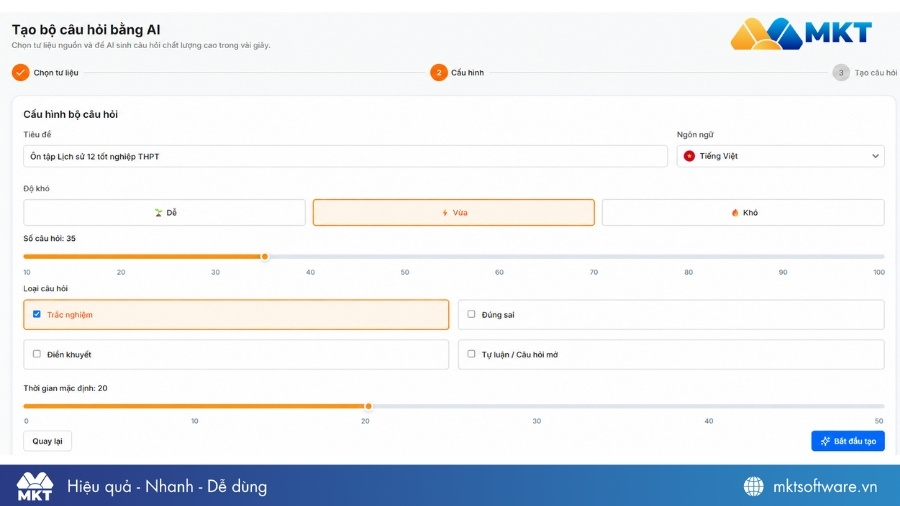Open the mktsoftware.vn link

click(825, 486)
